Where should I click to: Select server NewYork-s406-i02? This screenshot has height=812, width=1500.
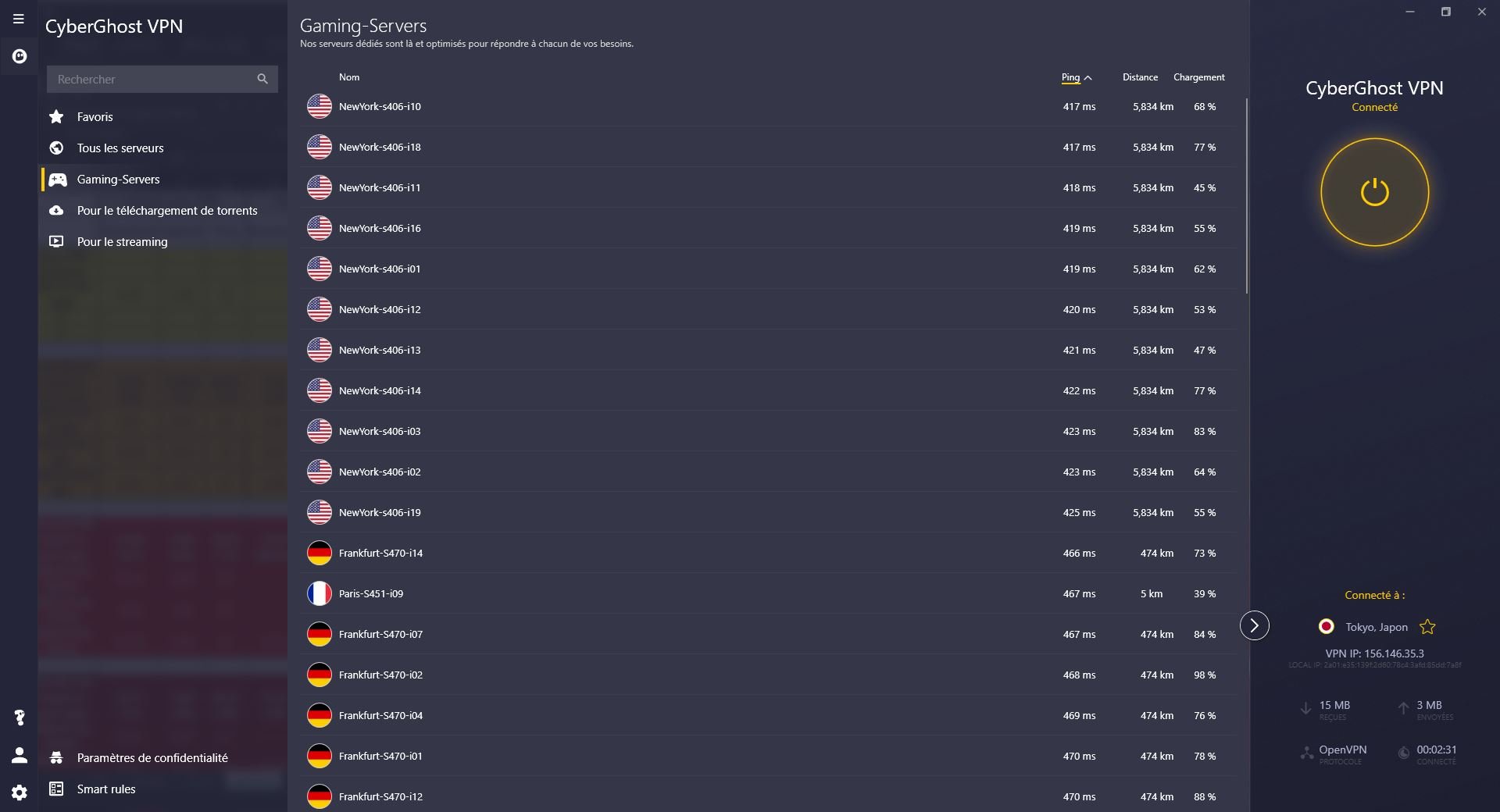[x=768, y=472]
